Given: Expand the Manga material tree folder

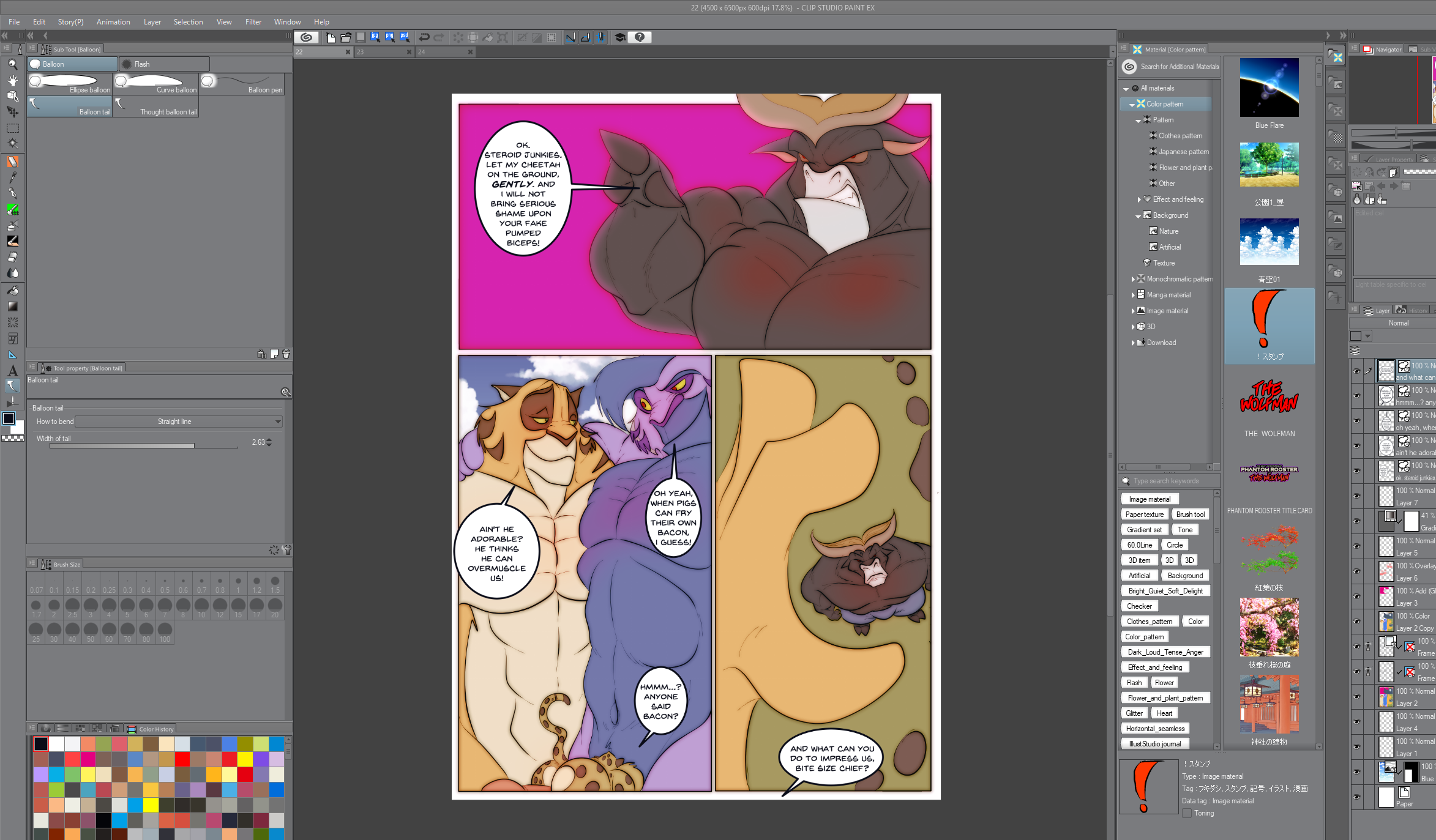Looking at the screenshot, I should click(x=1133, y=295).
